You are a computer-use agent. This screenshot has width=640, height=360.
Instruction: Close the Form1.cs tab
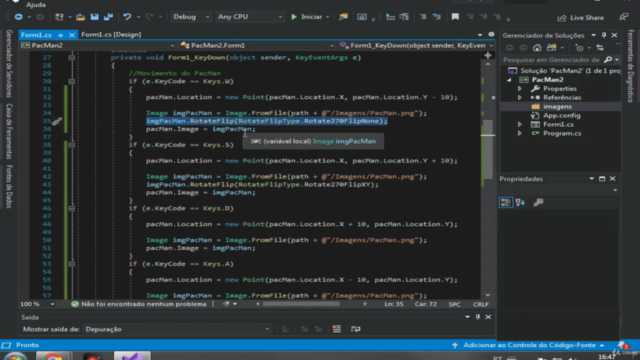coord(72,35)
